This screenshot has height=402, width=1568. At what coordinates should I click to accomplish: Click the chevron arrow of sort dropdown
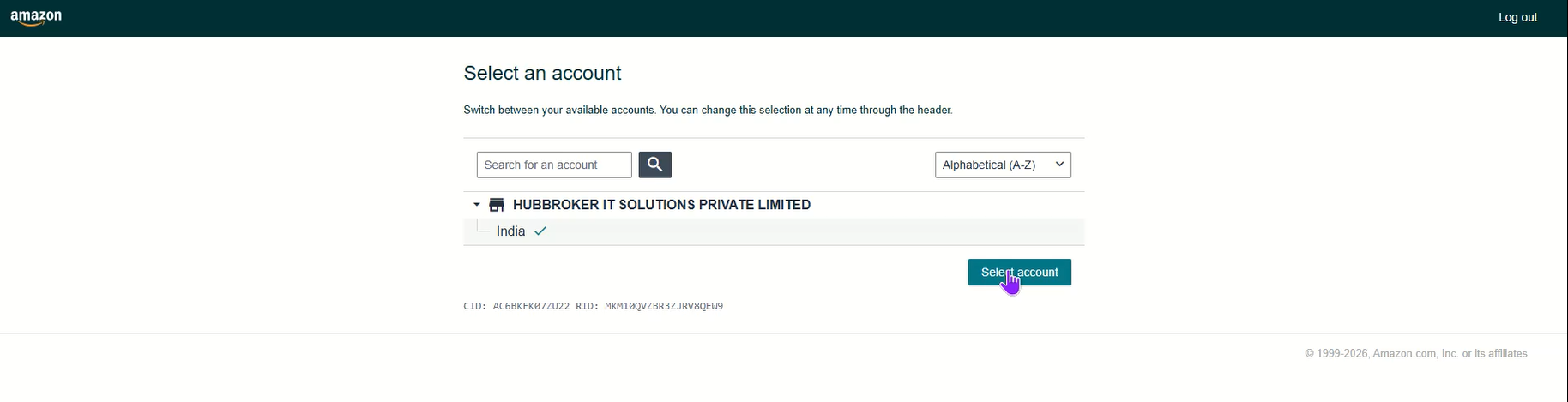[1060, 164]
